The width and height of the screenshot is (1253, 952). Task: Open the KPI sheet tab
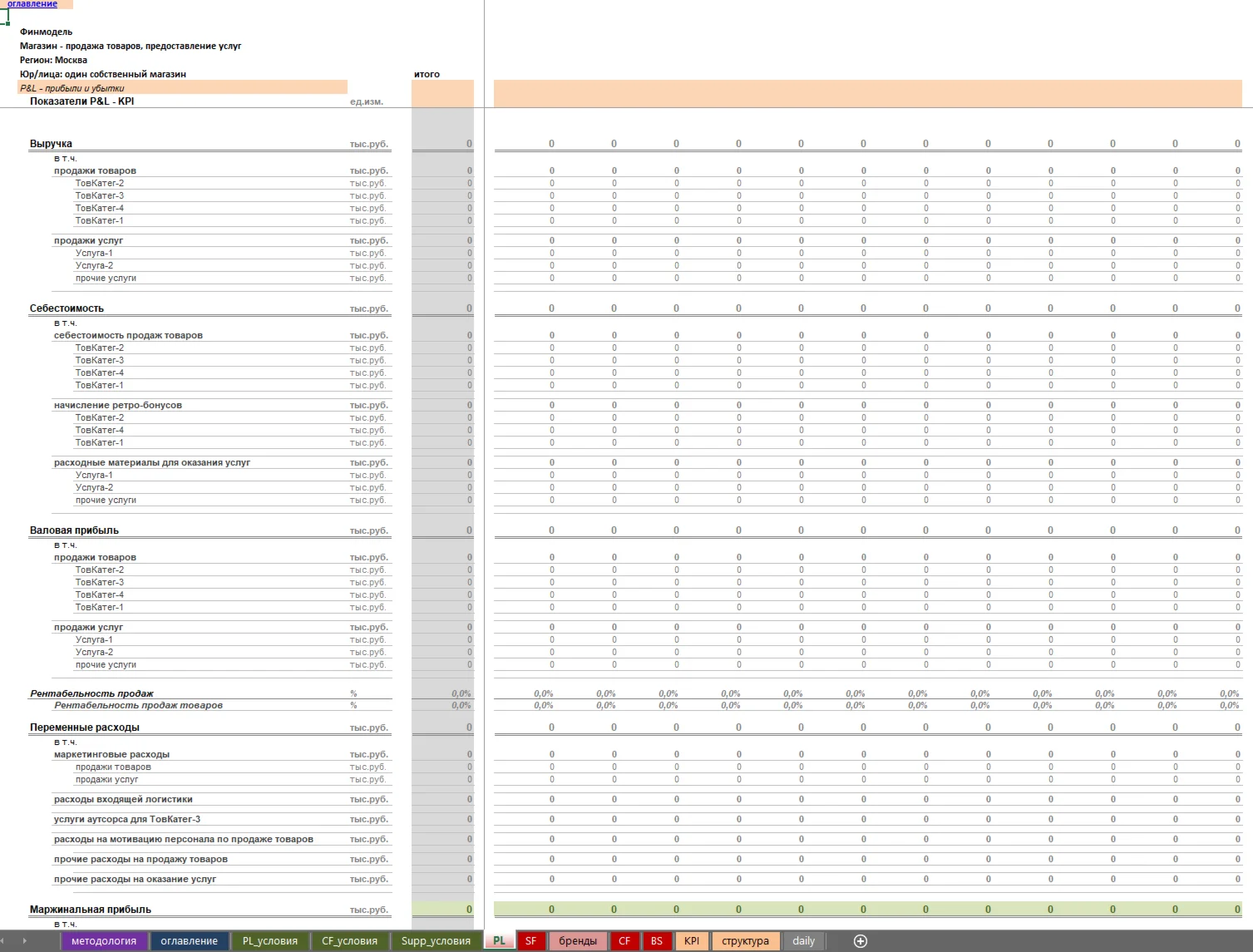click(692, 941)
